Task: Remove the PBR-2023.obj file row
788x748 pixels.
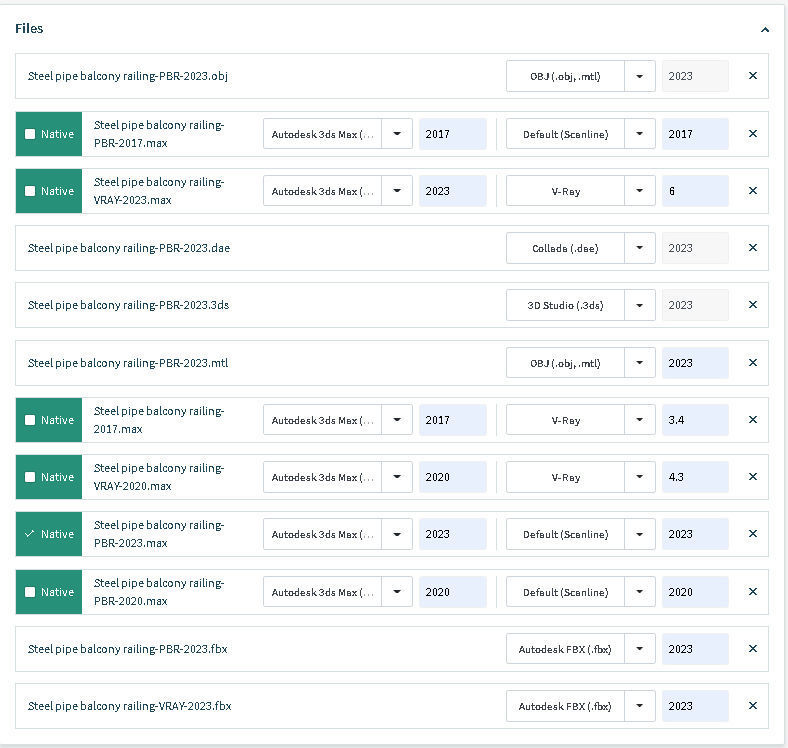Action: pos(753,76)
